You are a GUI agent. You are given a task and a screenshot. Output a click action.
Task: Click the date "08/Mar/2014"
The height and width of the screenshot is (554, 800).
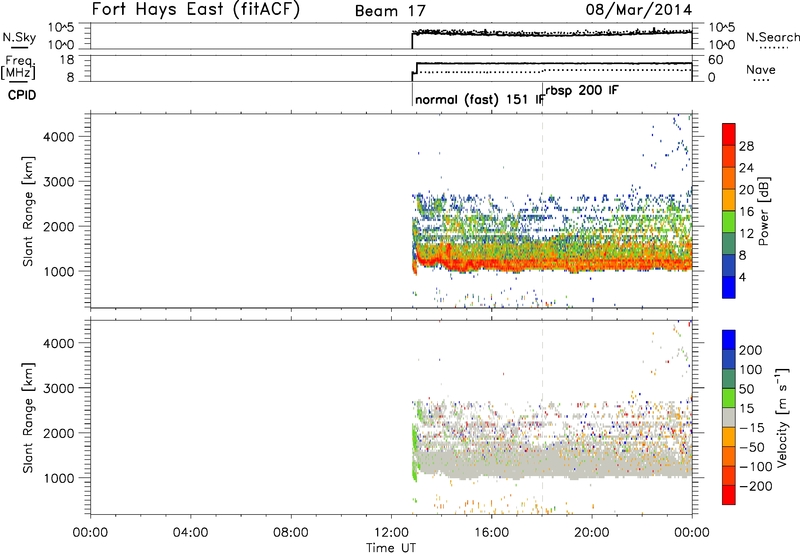[x=639, y=10]
